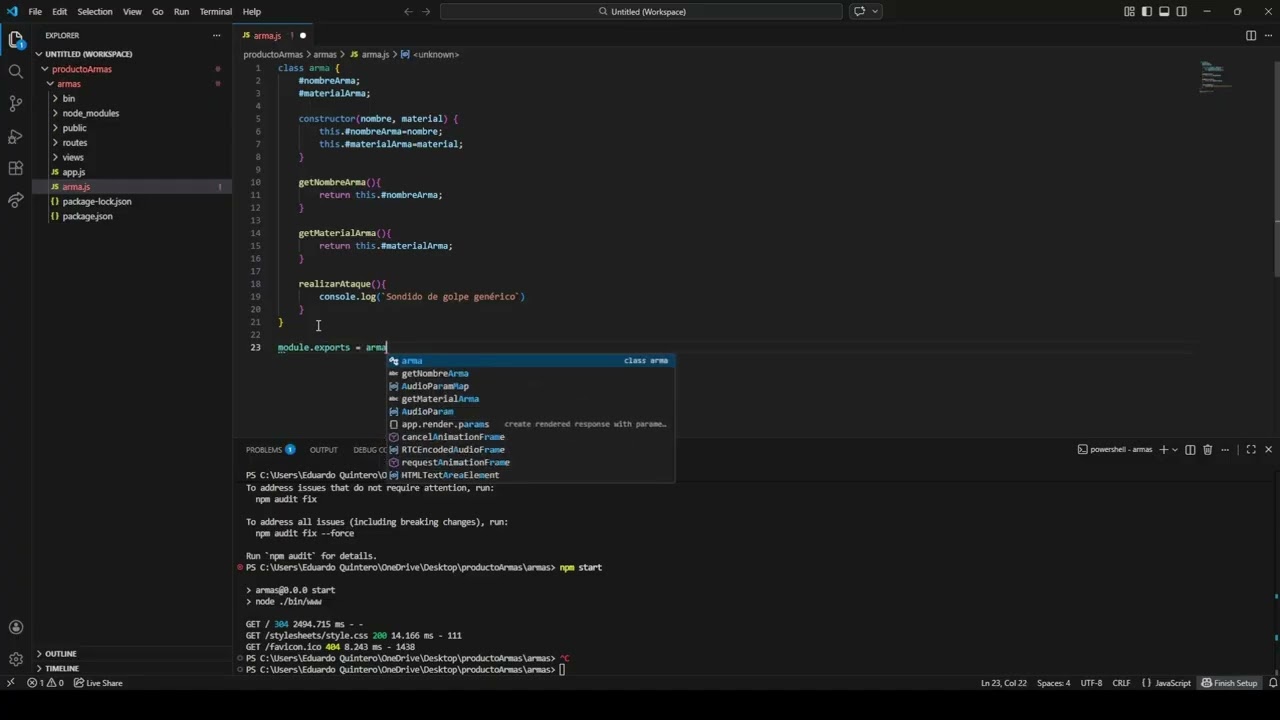Open the Selection menu
This screenshot has width=1280, height=720.
(95, 11)
